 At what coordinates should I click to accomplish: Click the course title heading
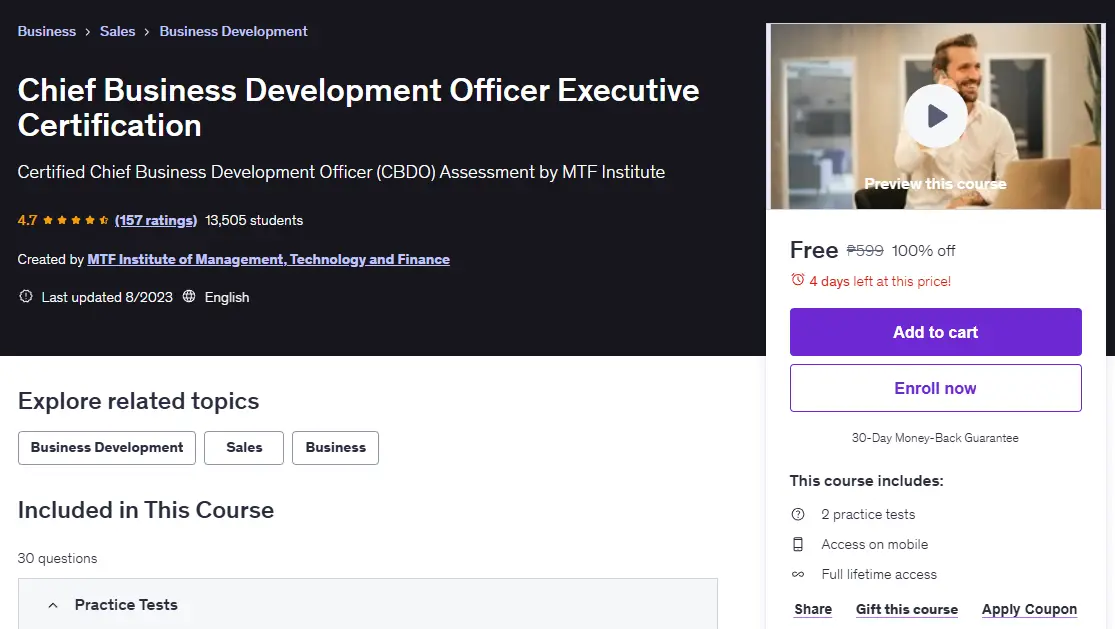(x=358, y=108)
